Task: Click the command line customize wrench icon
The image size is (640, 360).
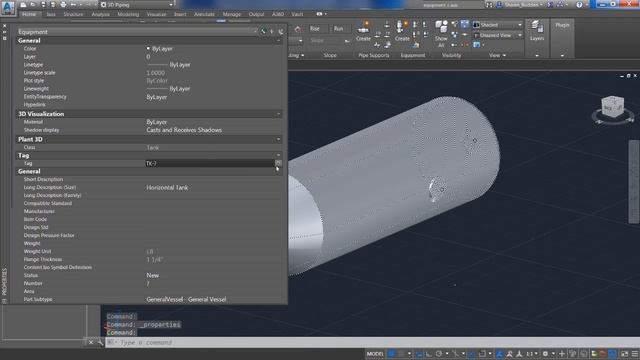Action: click(100, 342)
